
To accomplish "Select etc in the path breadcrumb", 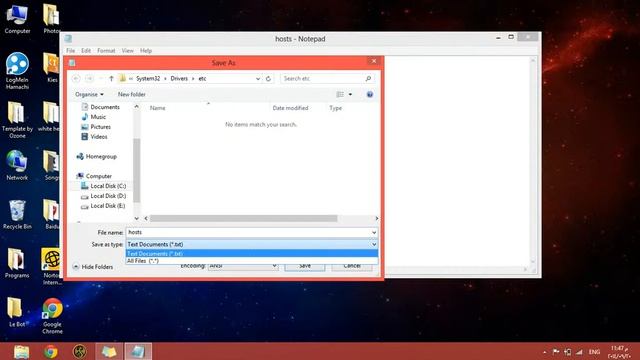I will (x=202, y=78).
